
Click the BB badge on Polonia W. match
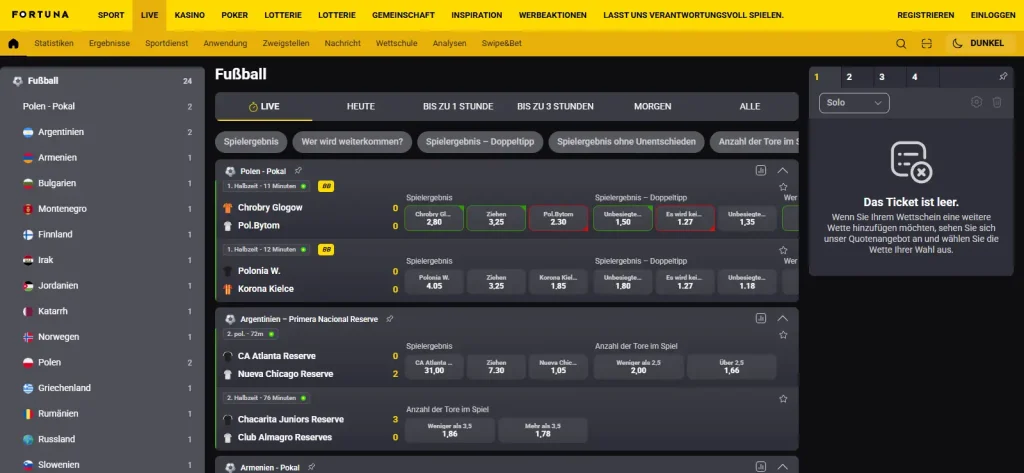click(326, 250)
